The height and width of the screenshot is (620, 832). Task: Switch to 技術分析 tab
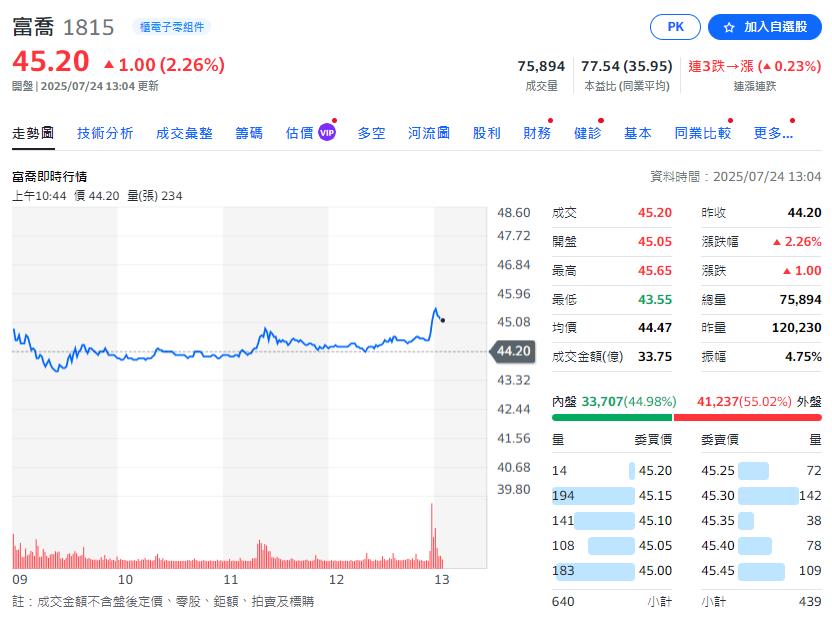click(x=105, y=133)
